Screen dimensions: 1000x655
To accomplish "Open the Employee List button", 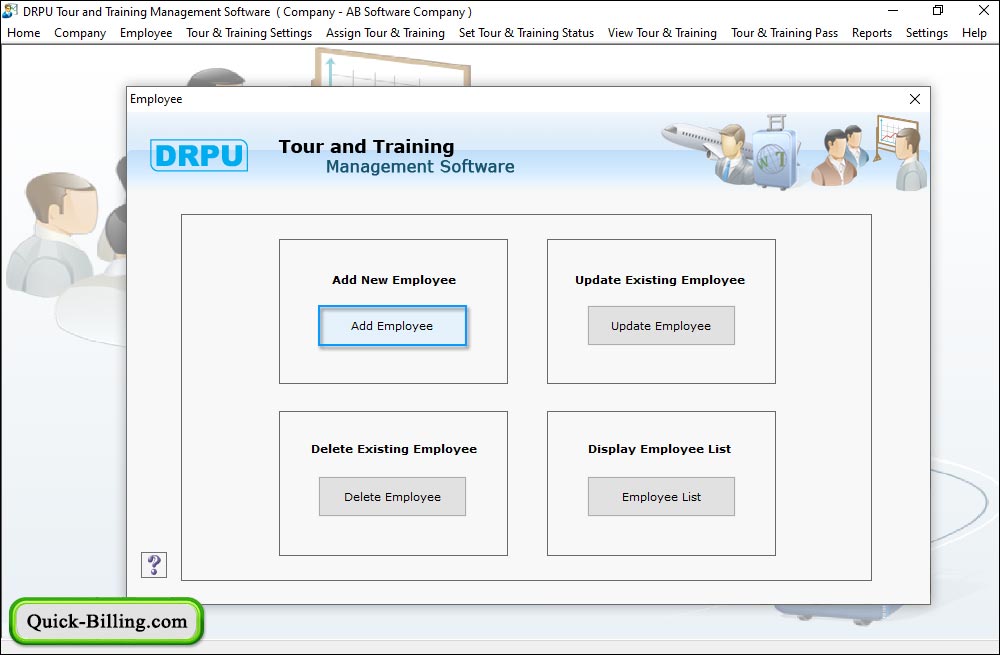I will point(661,497).
